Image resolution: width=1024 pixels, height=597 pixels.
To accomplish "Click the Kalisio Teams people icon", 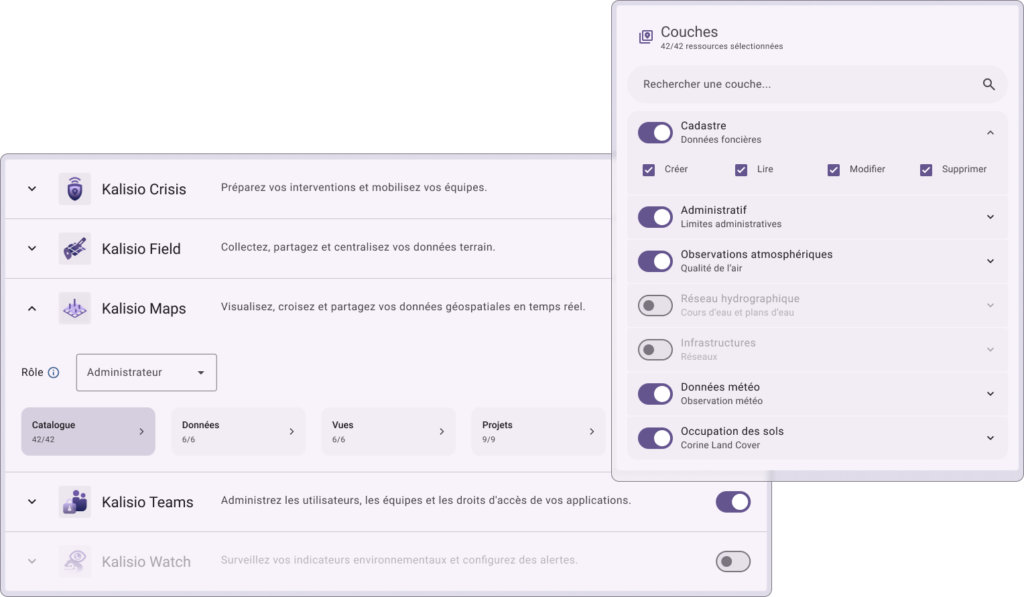I will point(74,502).
